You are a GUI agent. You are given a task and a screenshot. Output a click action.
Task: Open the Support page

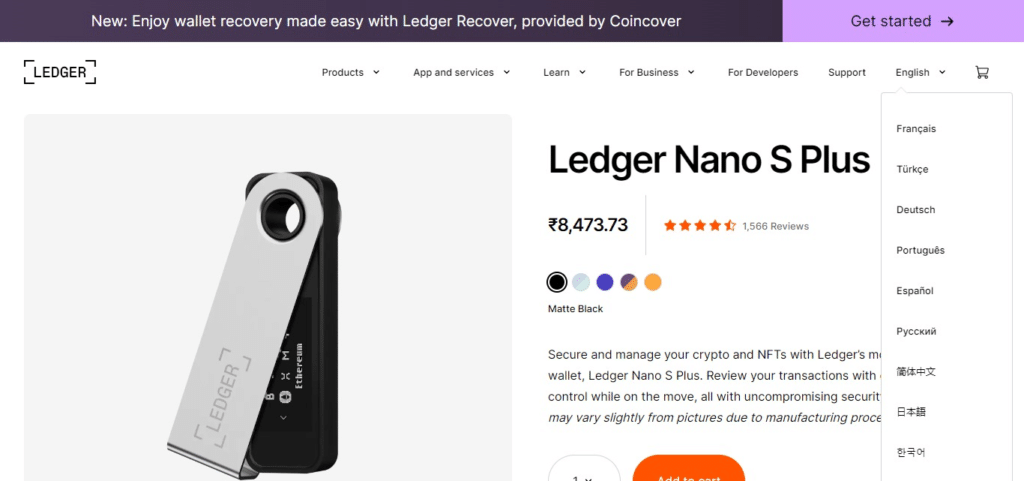click(847, 72)
